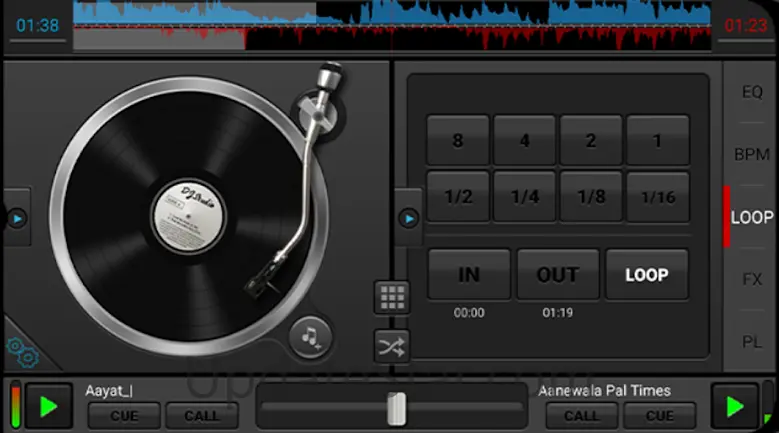Choose the 1/8 beat loop
The image size is (779, 433).
(x=591, y=197)
